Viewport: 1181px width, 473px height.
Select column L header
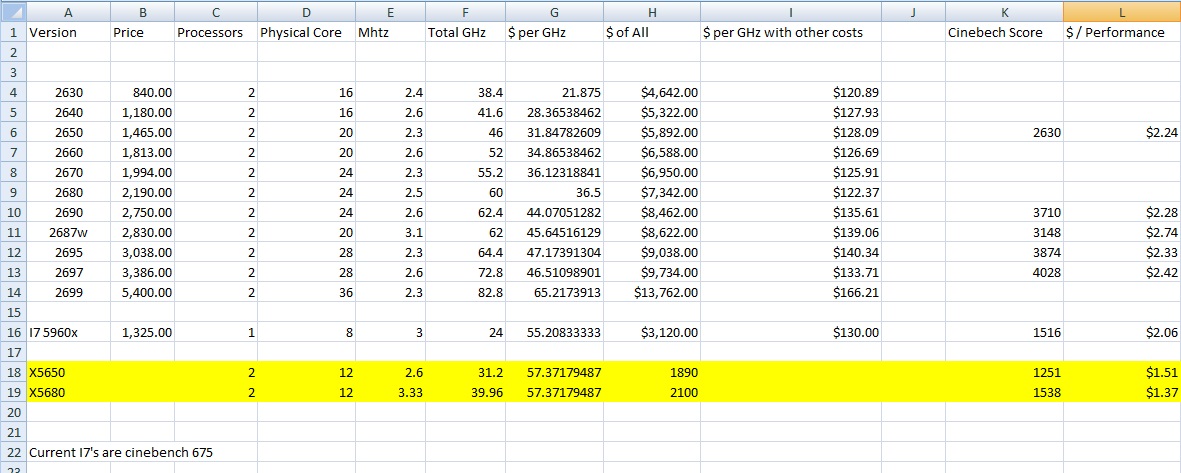1121,10
